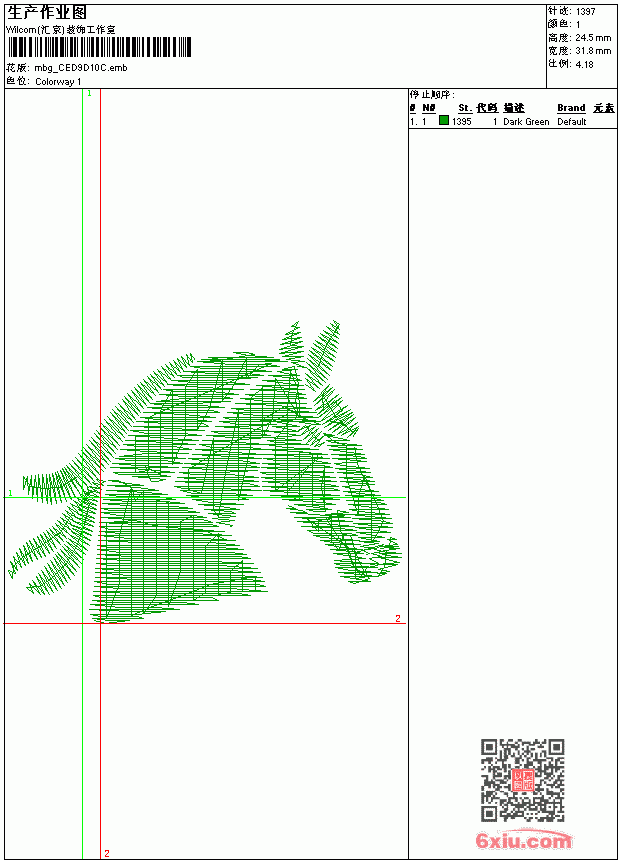The image size is (620, 860).
Task: Click the stitch count 1395 in the color row
Action: click(x=461, y=122)
